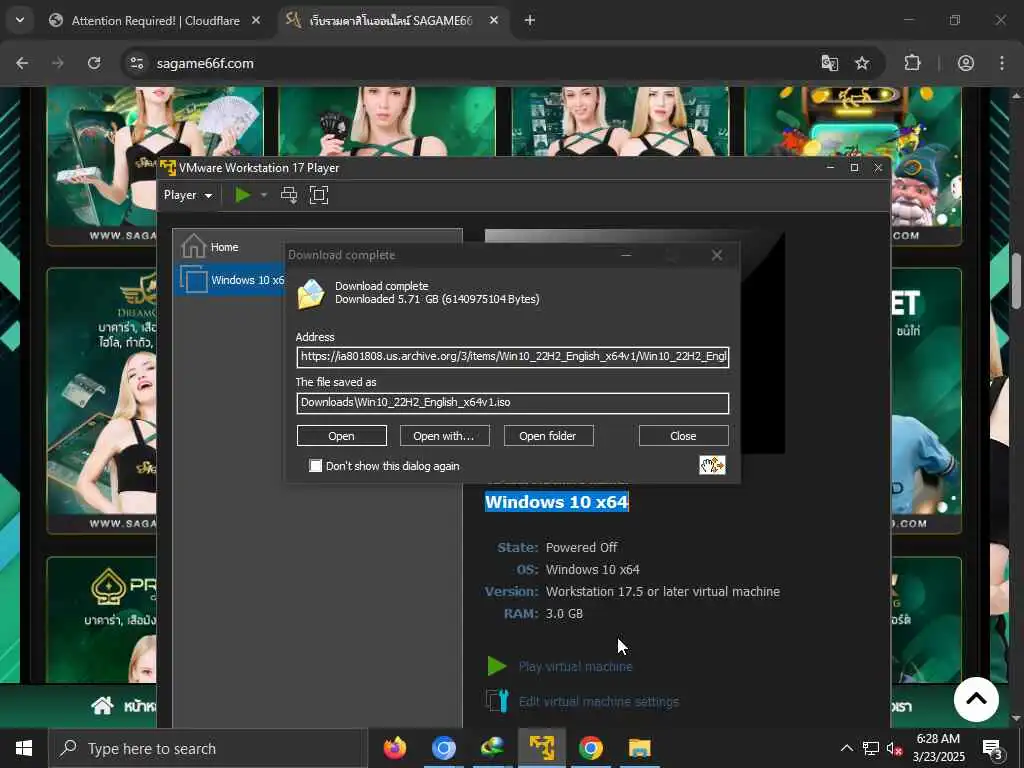Click the network tray icon

871,748
